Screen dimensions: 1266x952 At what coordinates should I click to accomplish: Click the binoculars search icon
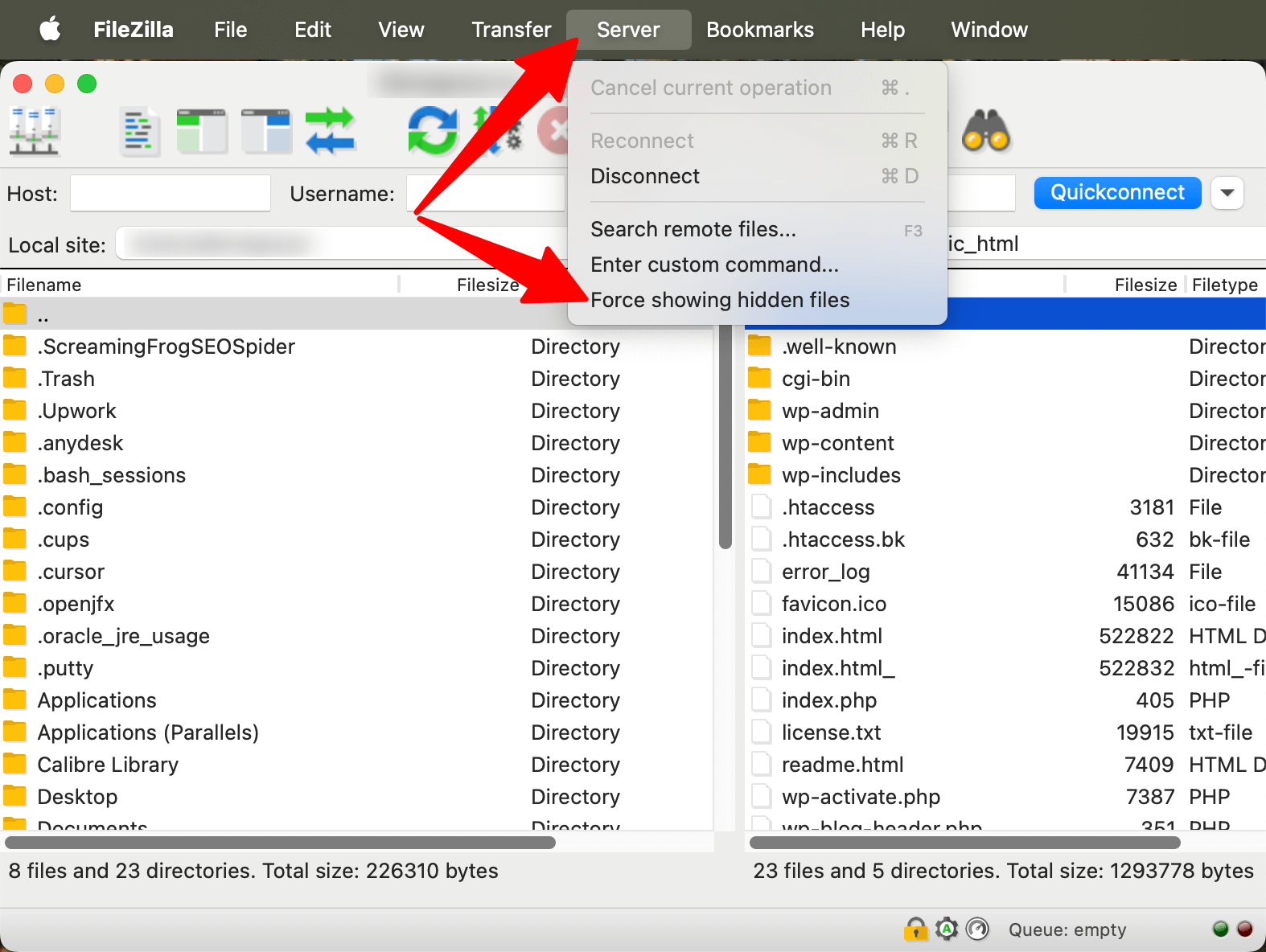[x=986, y=131]
